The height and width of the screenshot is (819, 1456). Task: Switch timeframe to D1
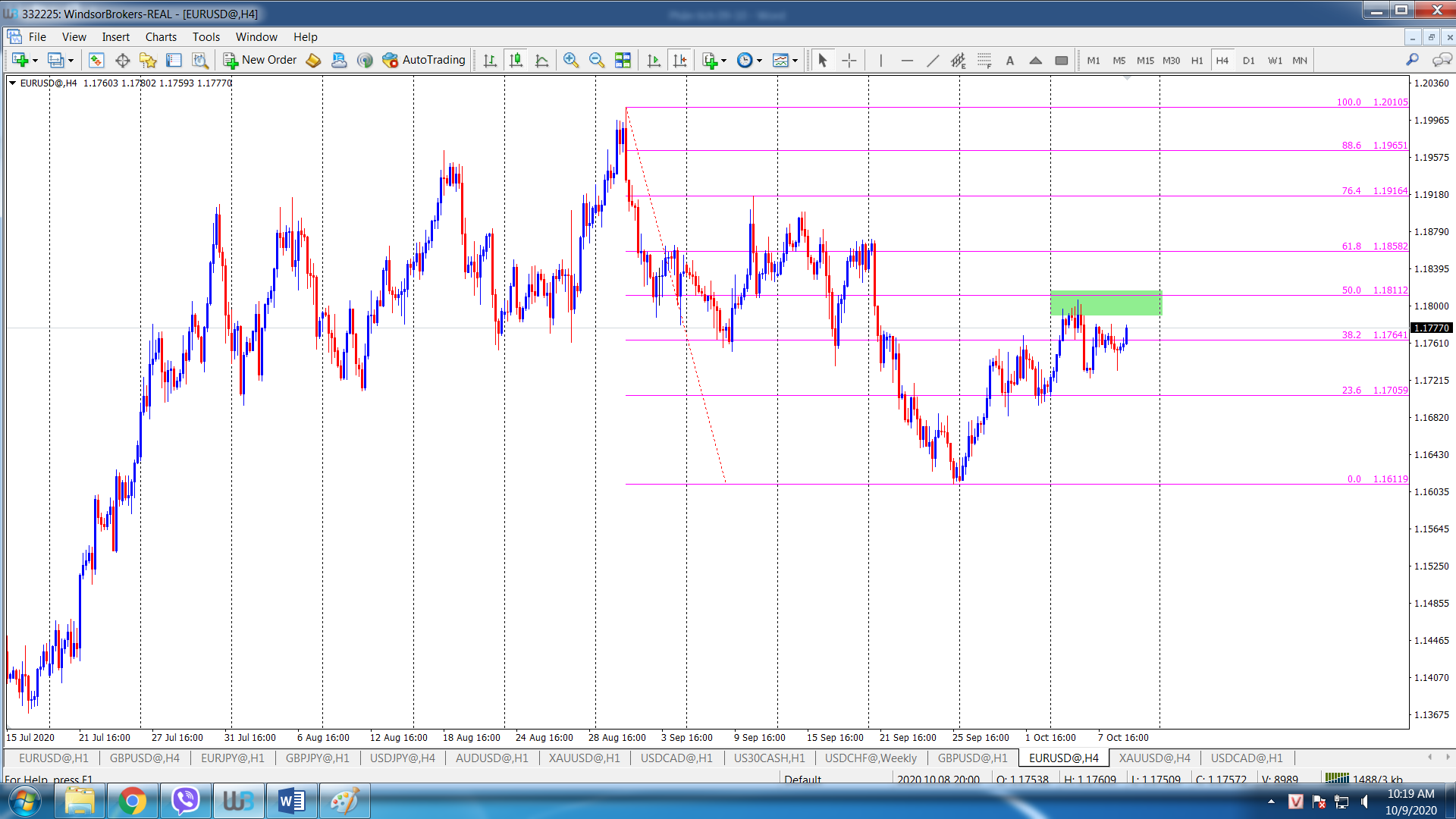point(1248,60)
